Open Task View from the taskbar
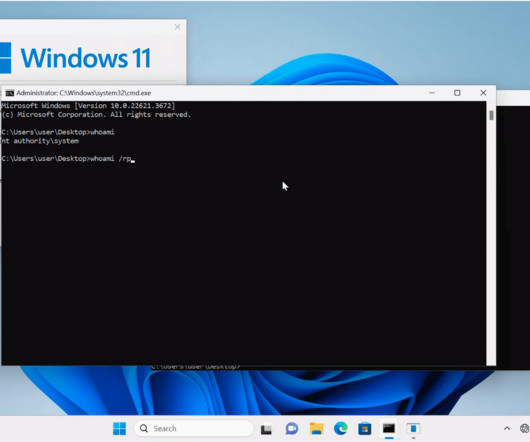The width and height of the screenshot is (530, 442). point(266,429)
